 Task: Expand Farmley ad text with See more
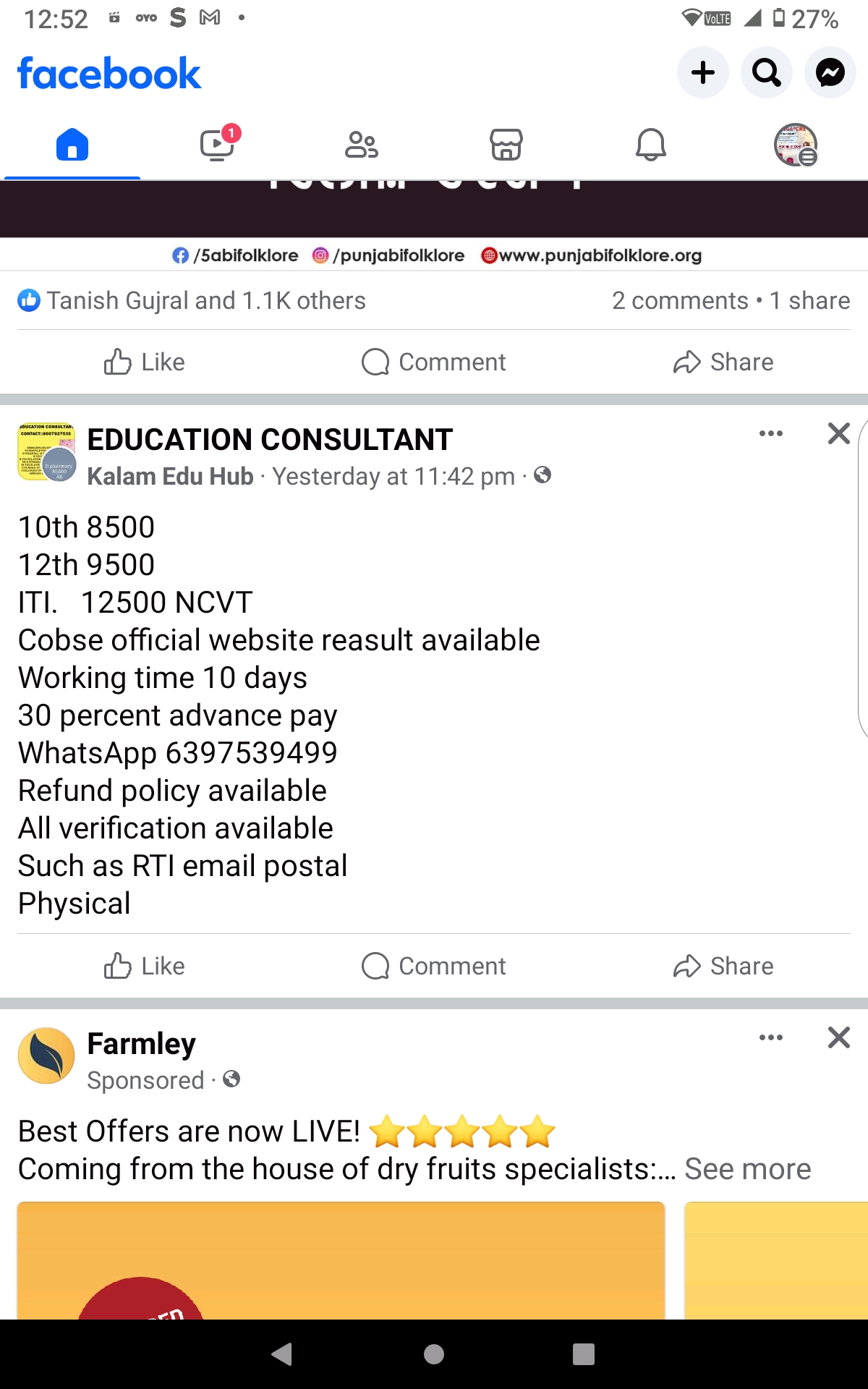click(x=747, y=1169)
